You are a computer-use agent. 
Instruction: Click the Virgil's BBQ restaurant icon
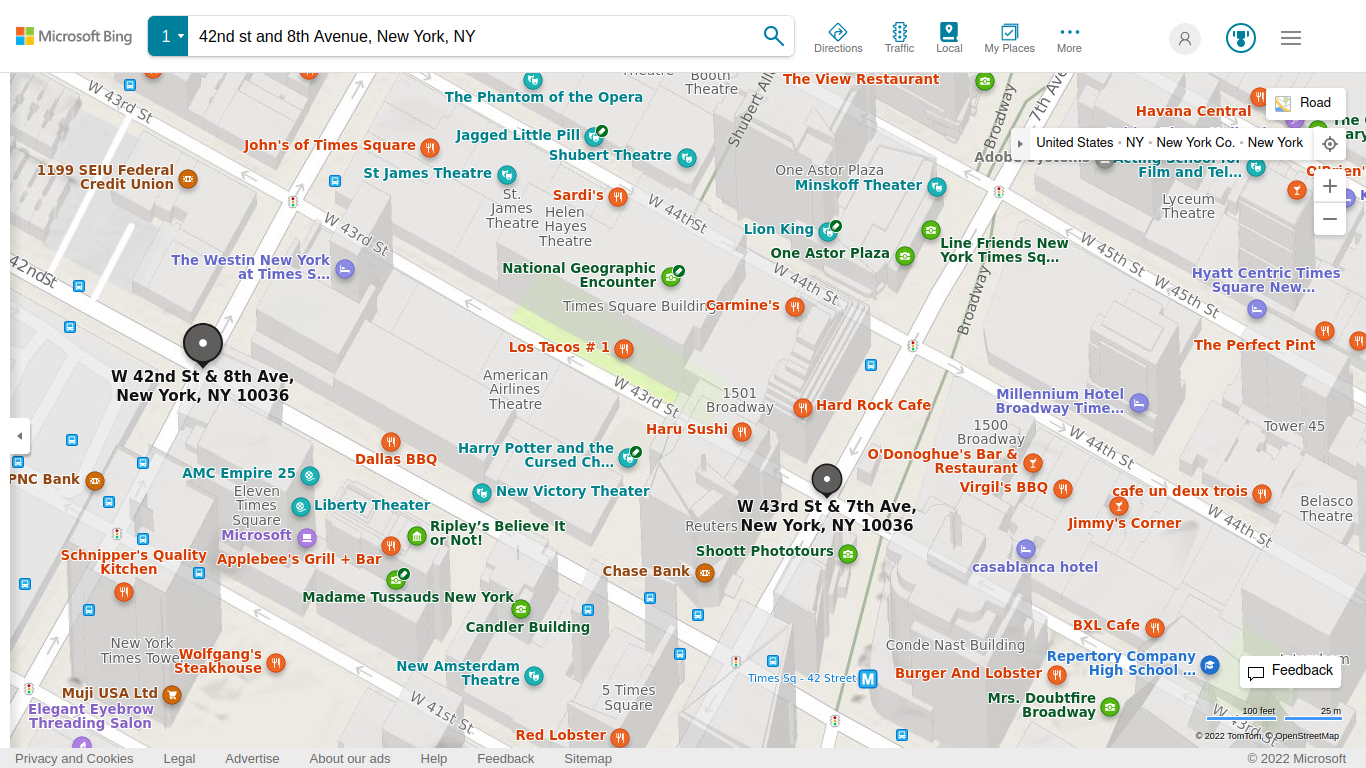(1063, 489)
